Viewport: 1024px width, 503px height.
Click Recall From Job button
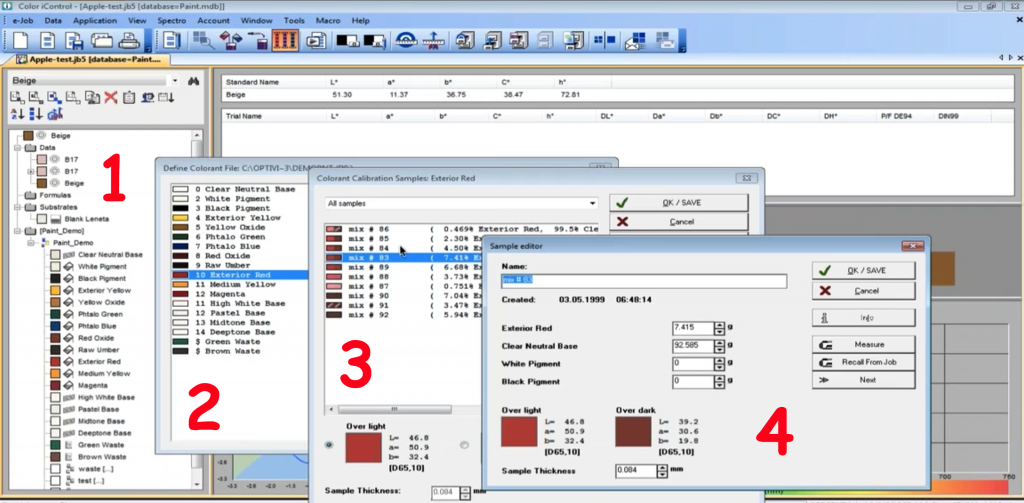click(x=862, y=361)
